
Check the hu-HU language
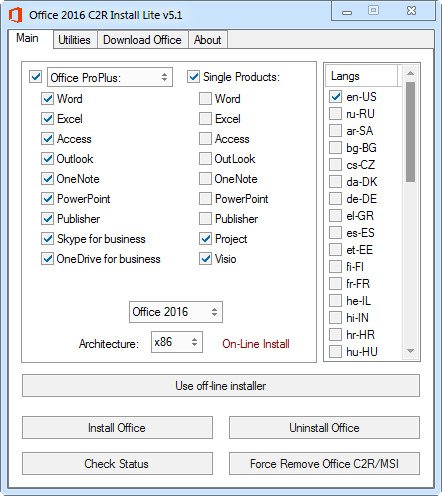(335, 352)
